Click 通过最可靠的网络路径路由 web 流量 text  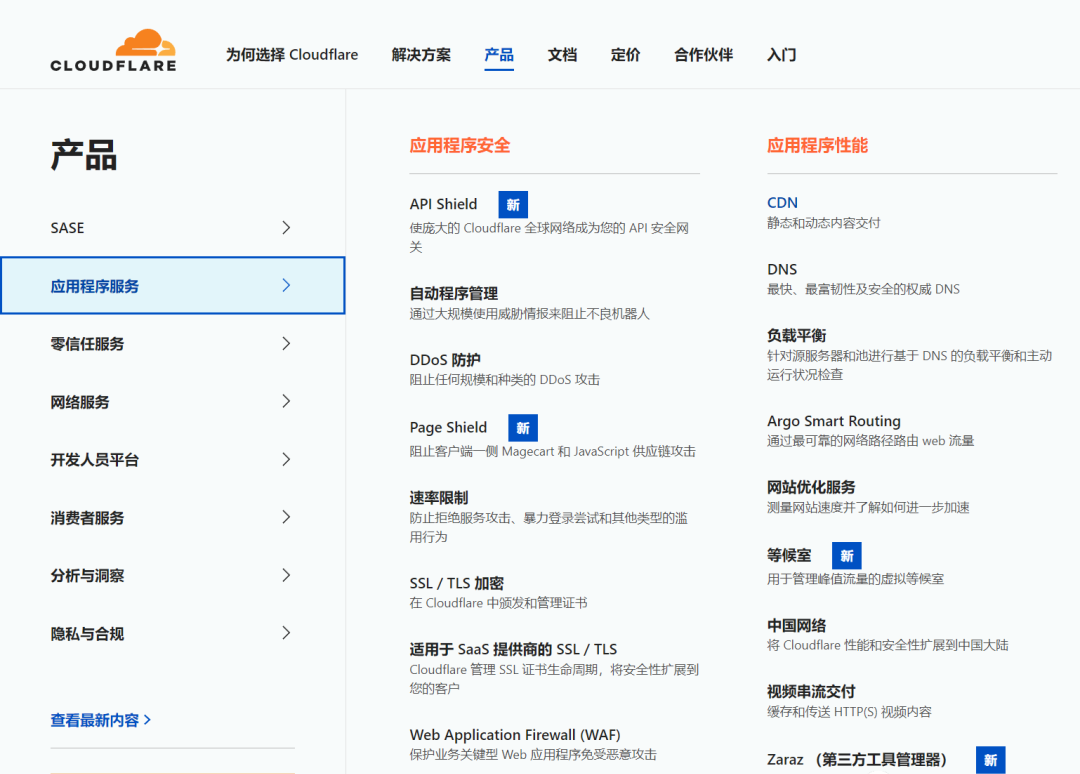(x=870, y=441)
